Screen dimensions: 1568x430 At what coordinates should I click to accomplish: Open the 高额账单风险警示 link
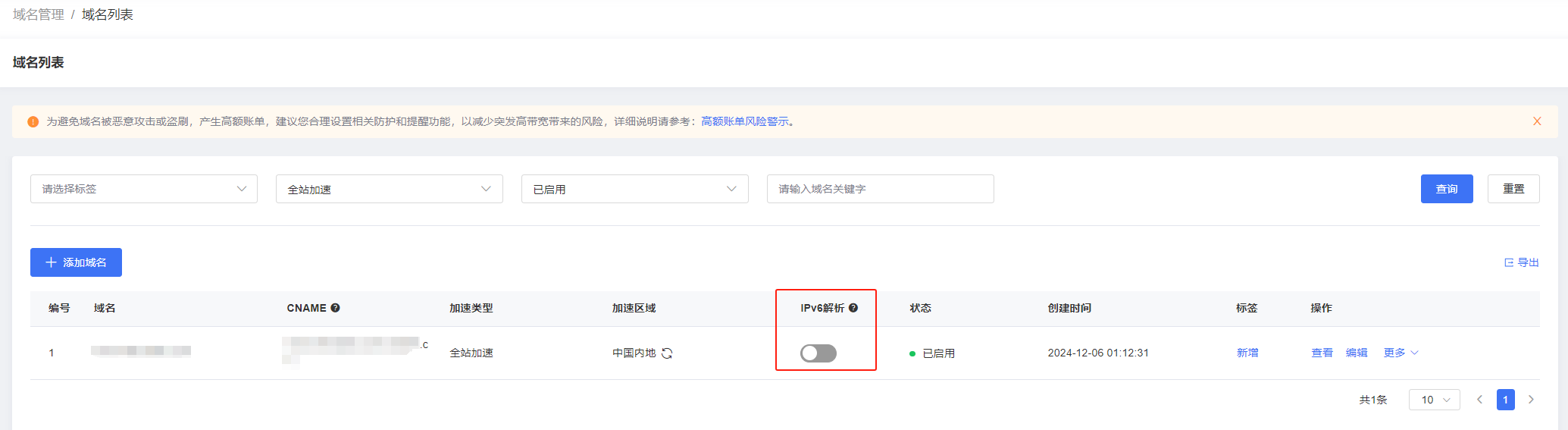pyautogui.click(x=745, y=121)
